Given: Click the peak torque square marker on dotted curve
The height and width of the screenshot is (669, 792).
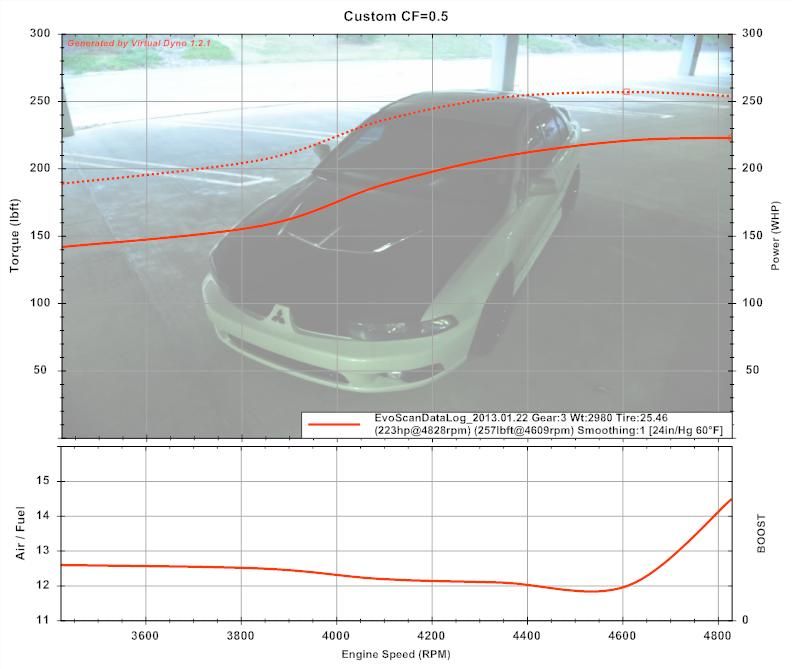Looking at the screenshot, I should (x=626, y=91).
